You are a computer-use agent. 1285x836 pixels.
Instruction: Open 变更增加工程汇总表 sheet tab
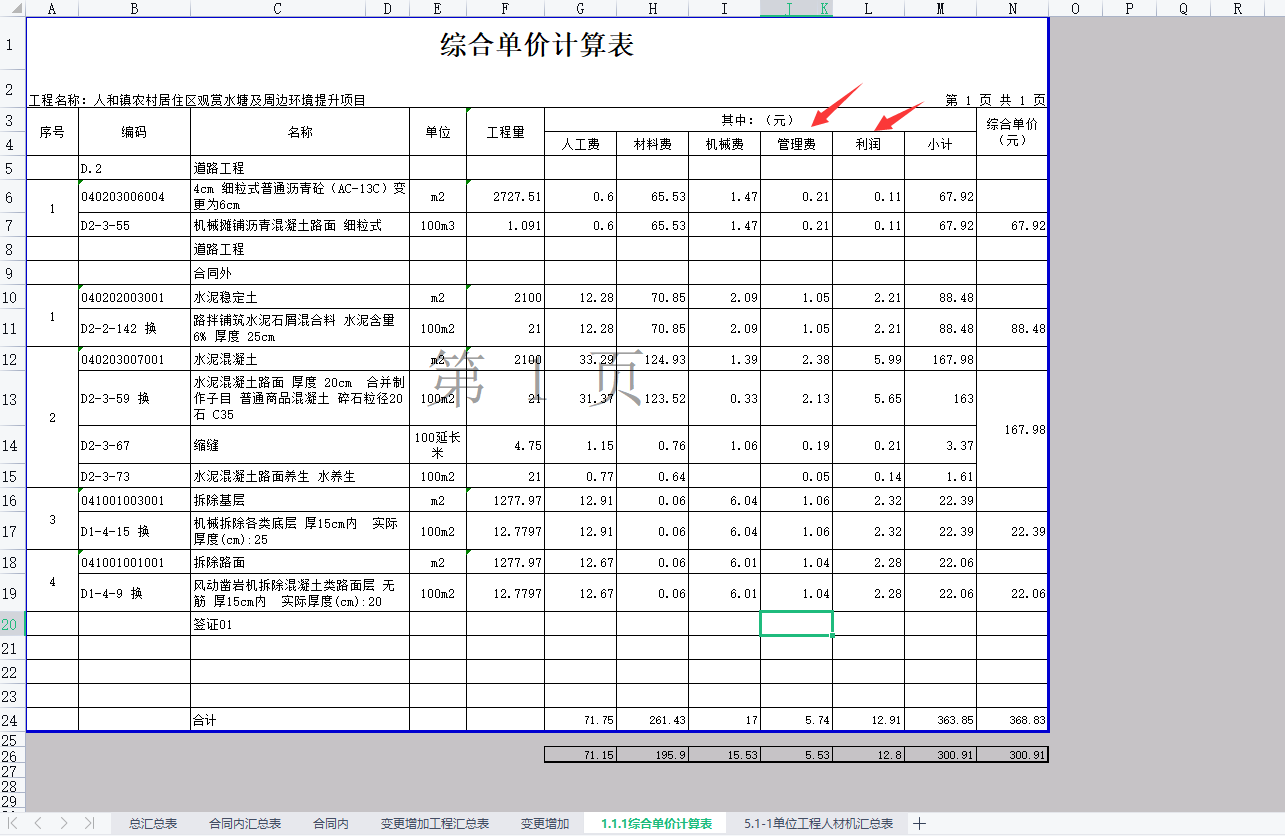coord(435,823)
